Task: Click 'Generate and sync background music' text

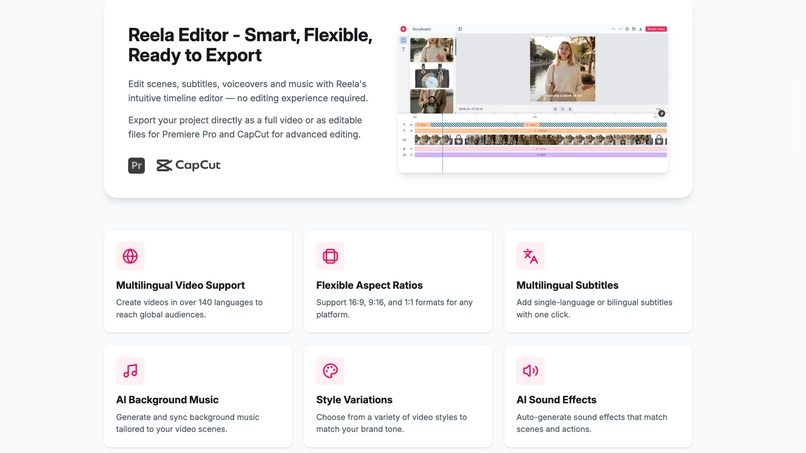Action: [x=188, y=423]
